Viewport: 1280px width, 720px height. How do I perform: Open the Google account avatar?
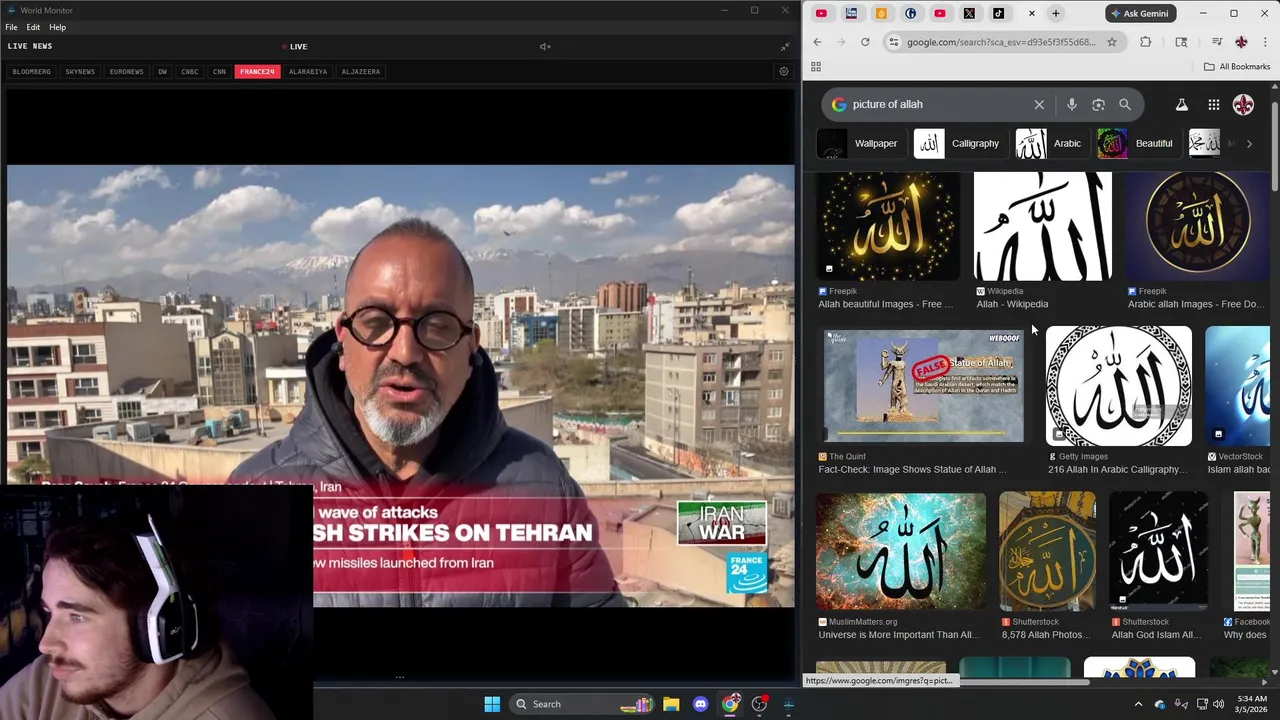point(1243,104)
